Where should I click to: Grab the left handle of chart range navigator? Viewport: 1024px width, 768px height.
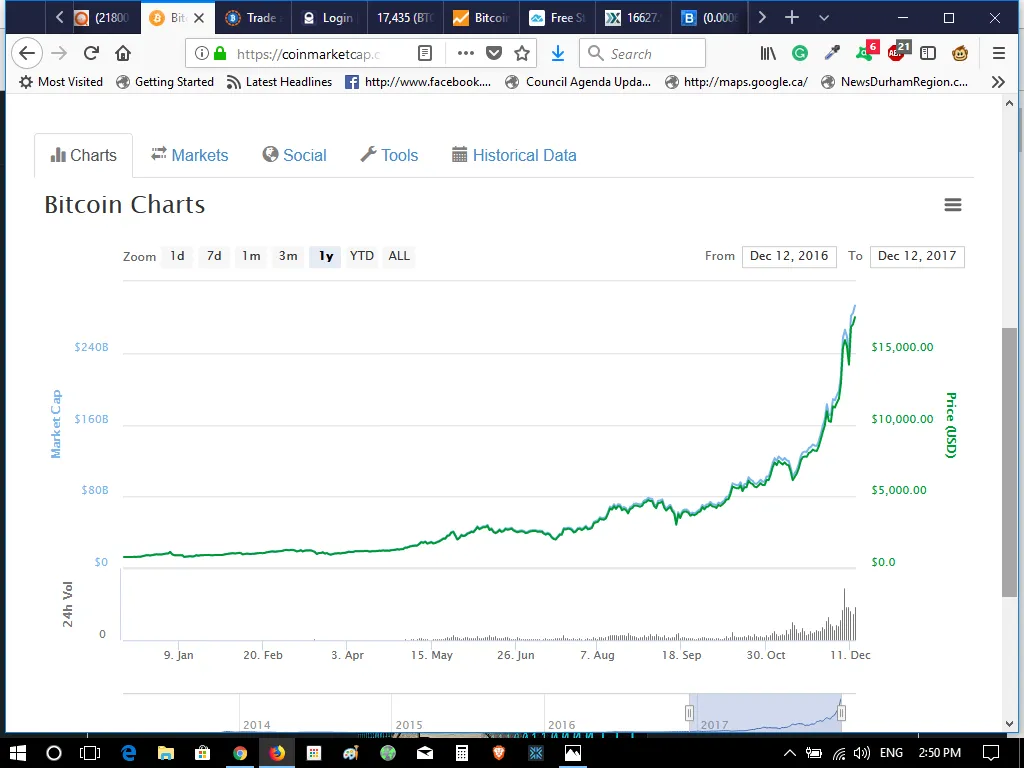pyautogui.click(x=689, y=712)
